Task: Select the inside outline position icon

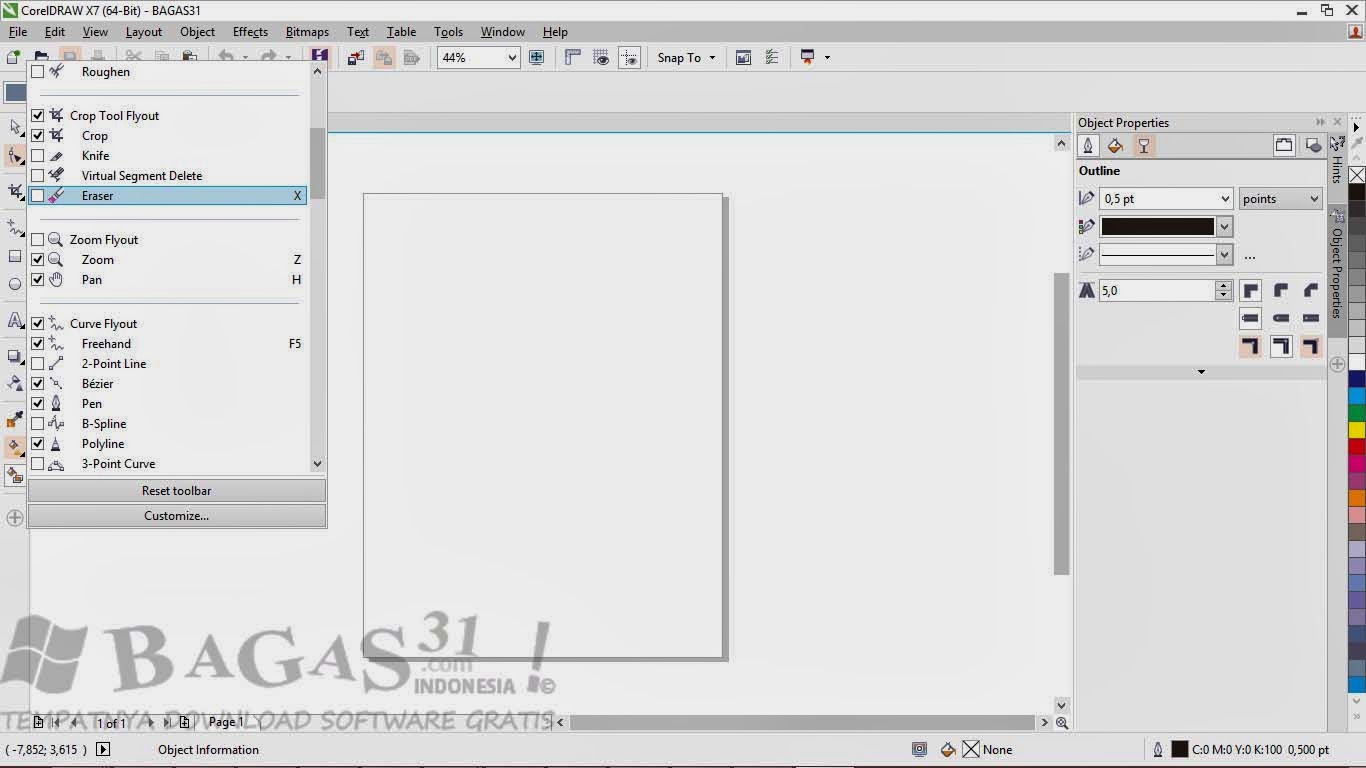Action: click(x=1311, y=346)
